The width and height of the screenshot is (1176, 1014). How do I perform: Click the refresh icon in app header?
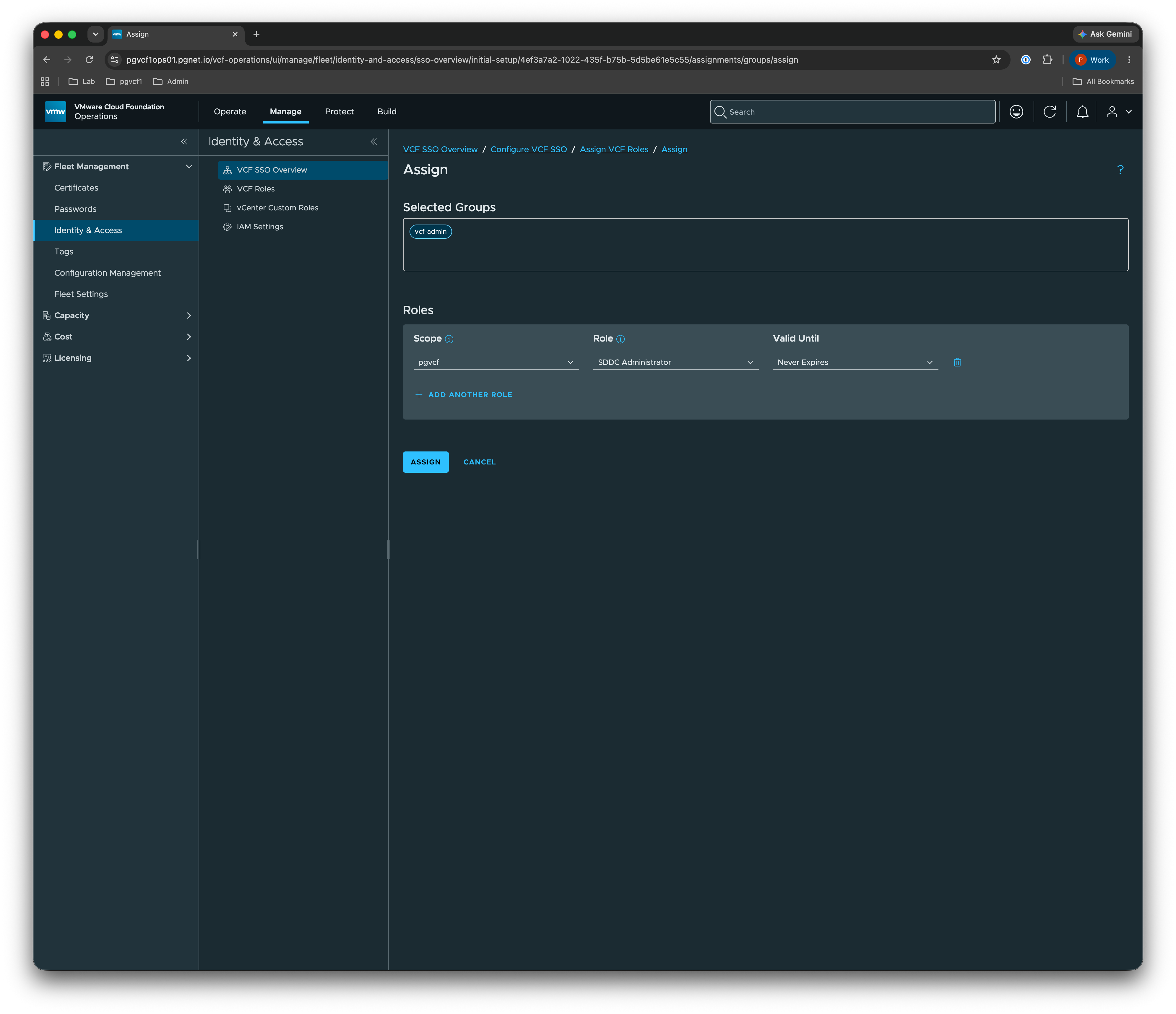[x=1050, y=112]
